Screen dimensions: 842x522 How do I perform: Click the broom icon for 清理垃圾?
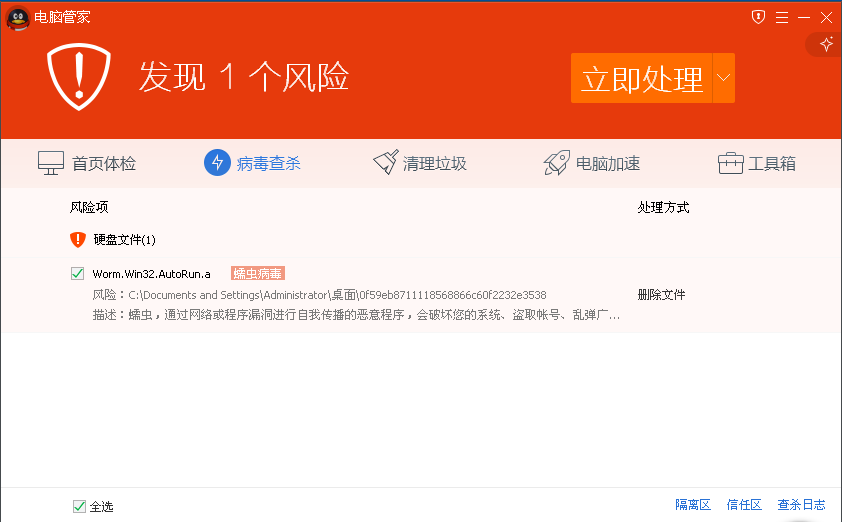(x=386, y=163)
